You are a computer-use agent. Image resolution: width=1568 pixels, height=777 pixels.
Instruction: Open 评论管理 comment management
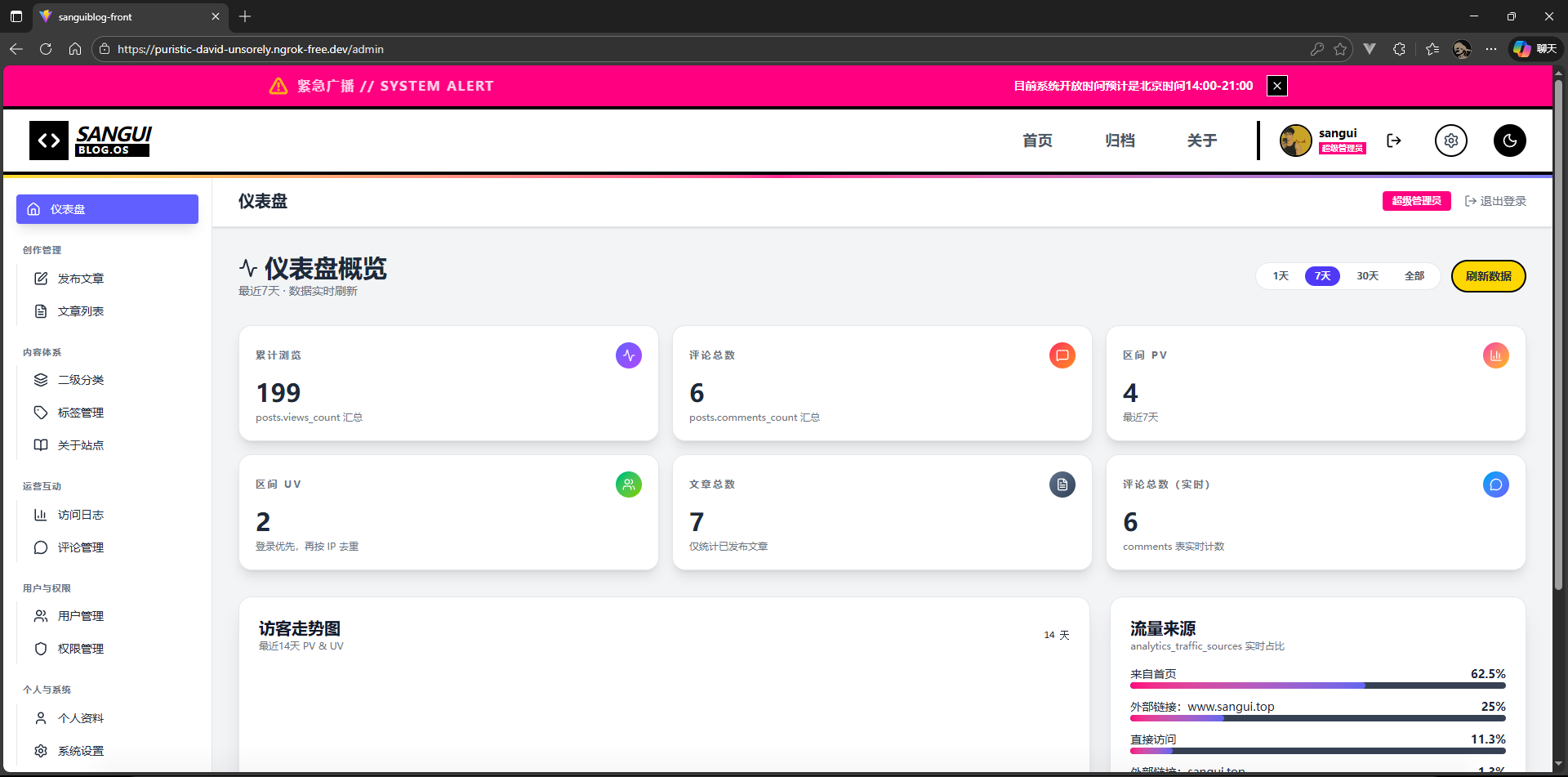pyautogui.click(x=80, y=547)
